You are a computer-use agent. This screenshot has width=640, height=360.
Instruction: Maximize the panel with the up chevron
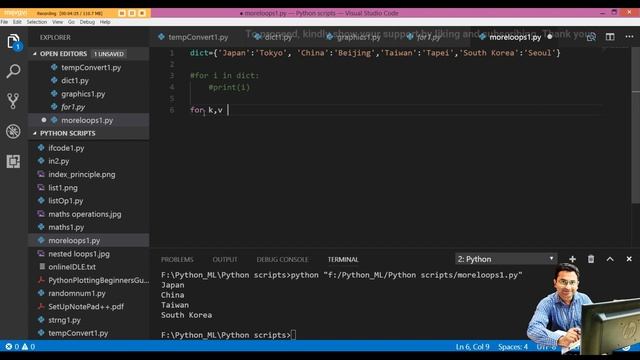[x=610, y=259]
